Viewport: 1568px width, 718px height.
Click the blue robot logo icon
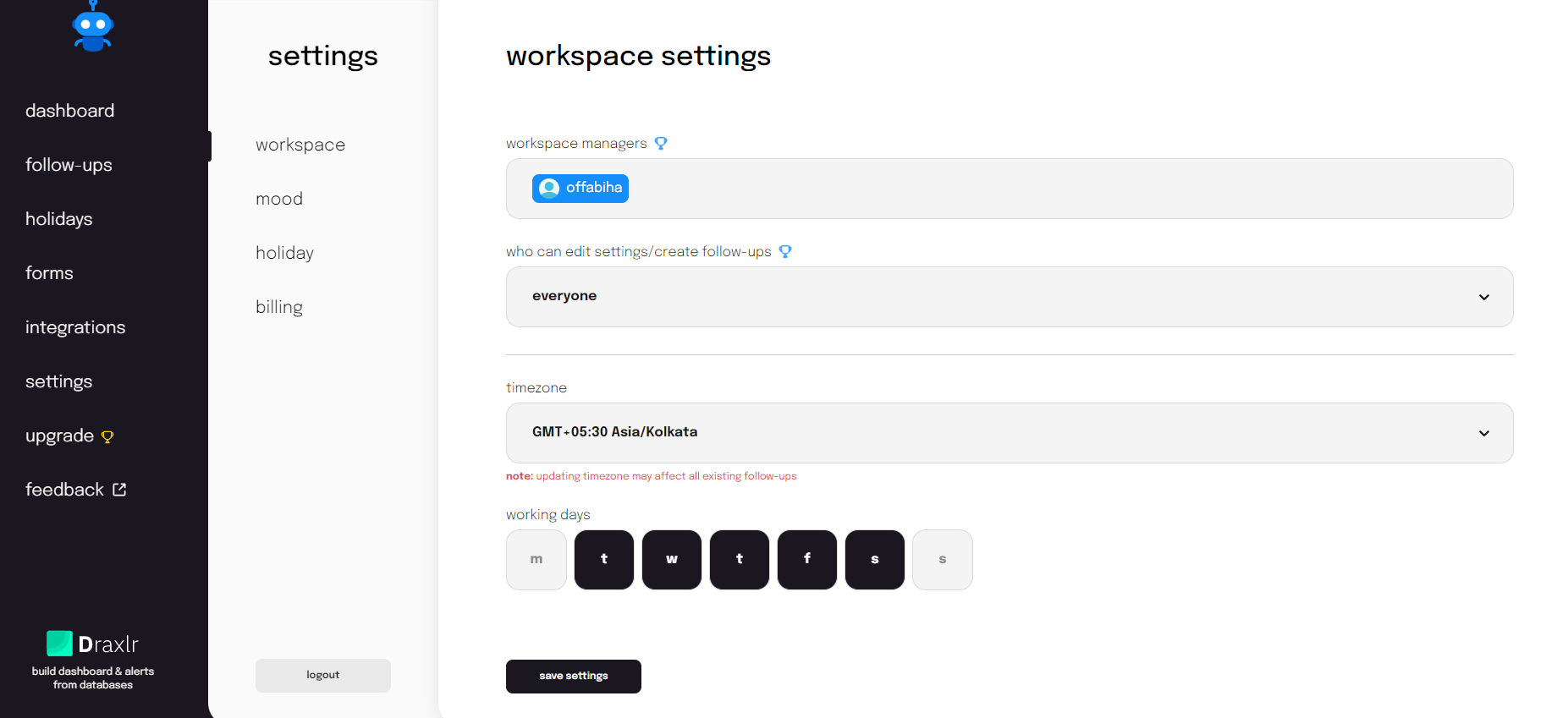[x=93, y=26]
